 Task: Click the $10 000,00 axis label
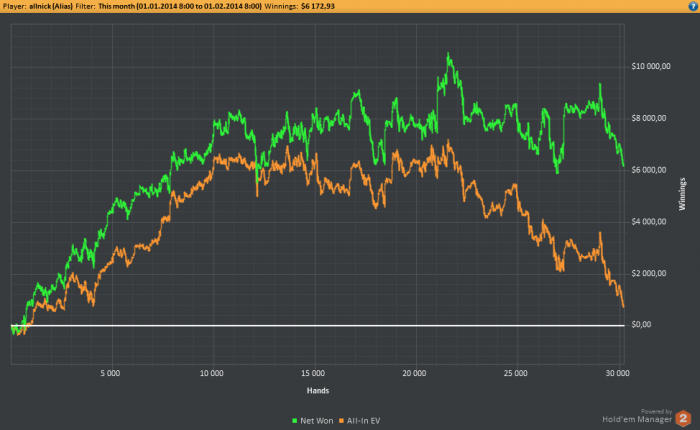tap(651, 67)
